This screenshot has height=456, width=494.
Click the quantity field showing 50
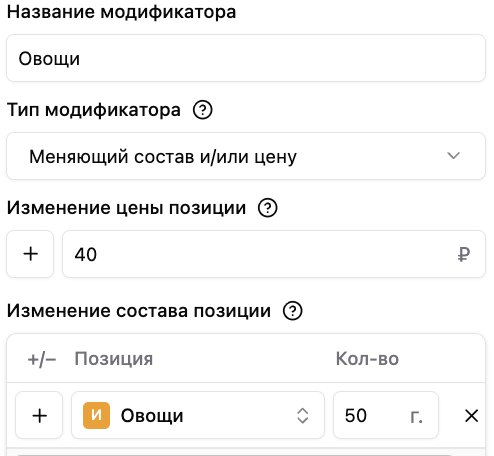(x=386, y=415)
